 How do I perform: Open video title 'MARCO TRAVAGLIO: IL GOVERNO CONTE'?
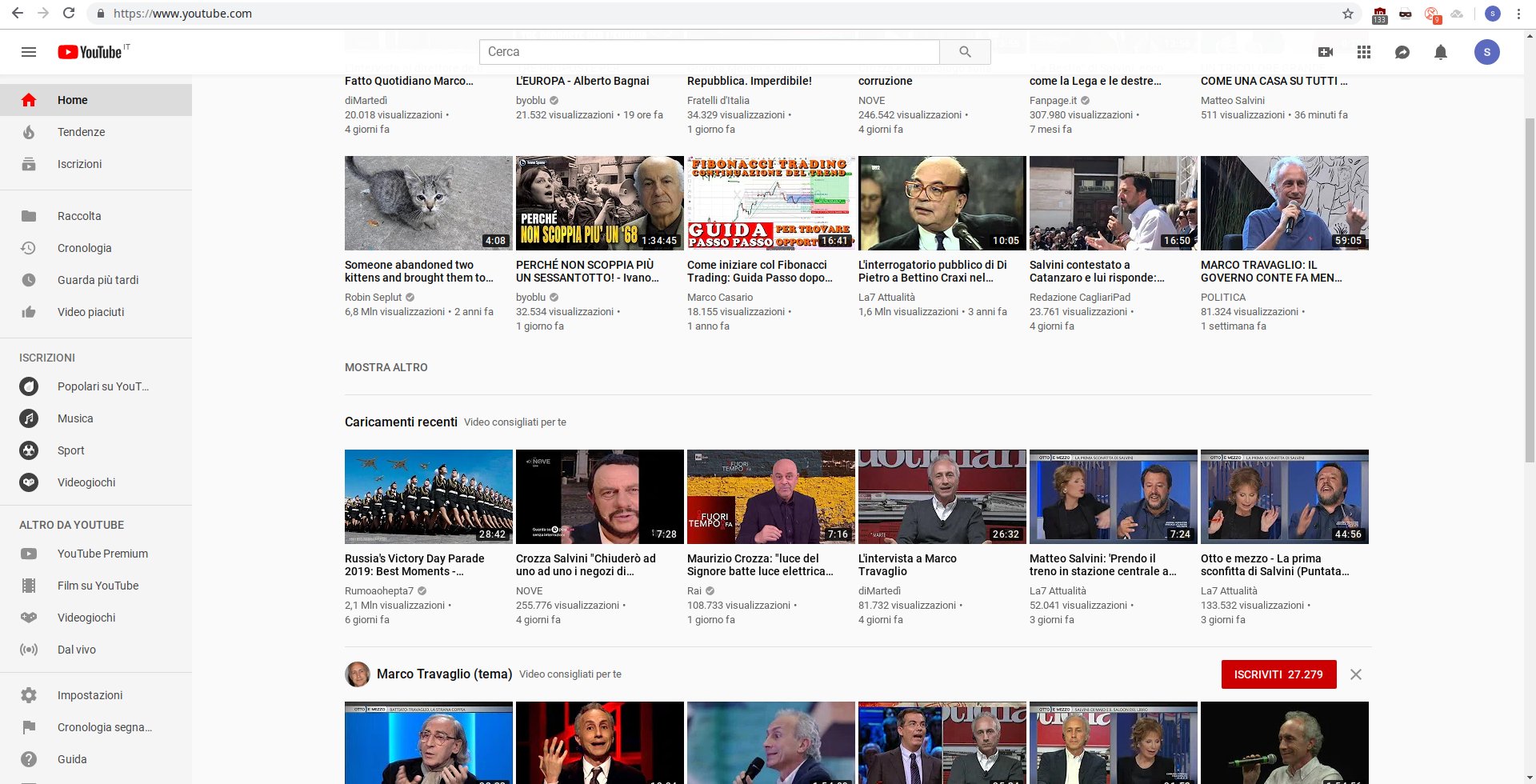click(1271, 271)
